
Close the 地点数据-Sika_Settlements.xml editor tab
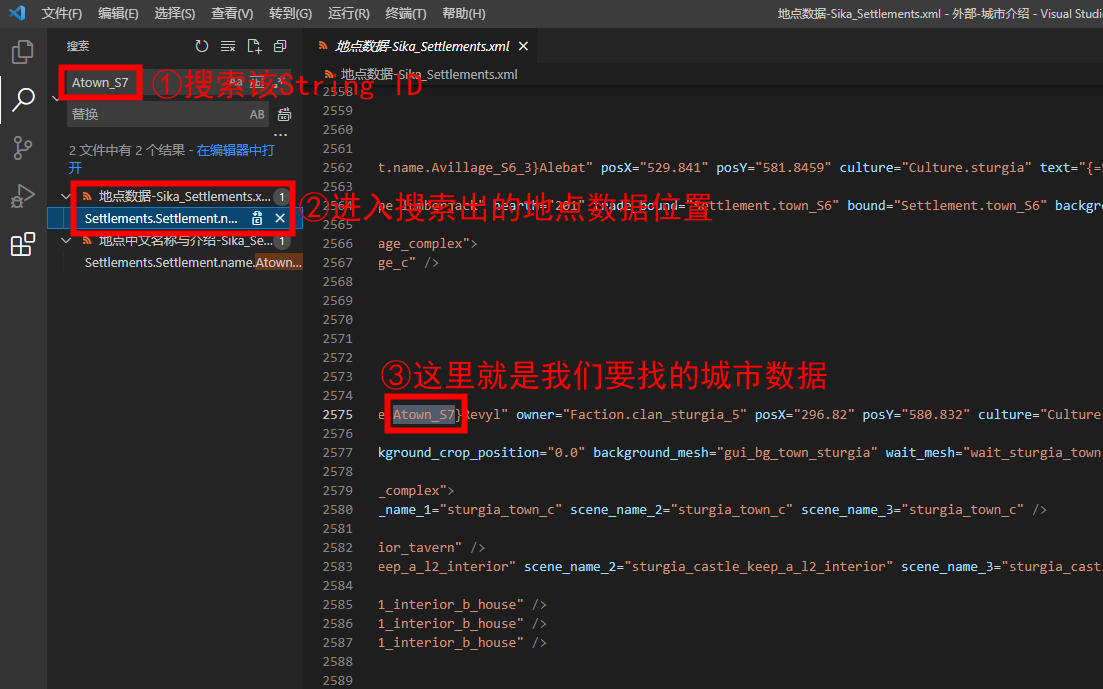pos(523,46)
